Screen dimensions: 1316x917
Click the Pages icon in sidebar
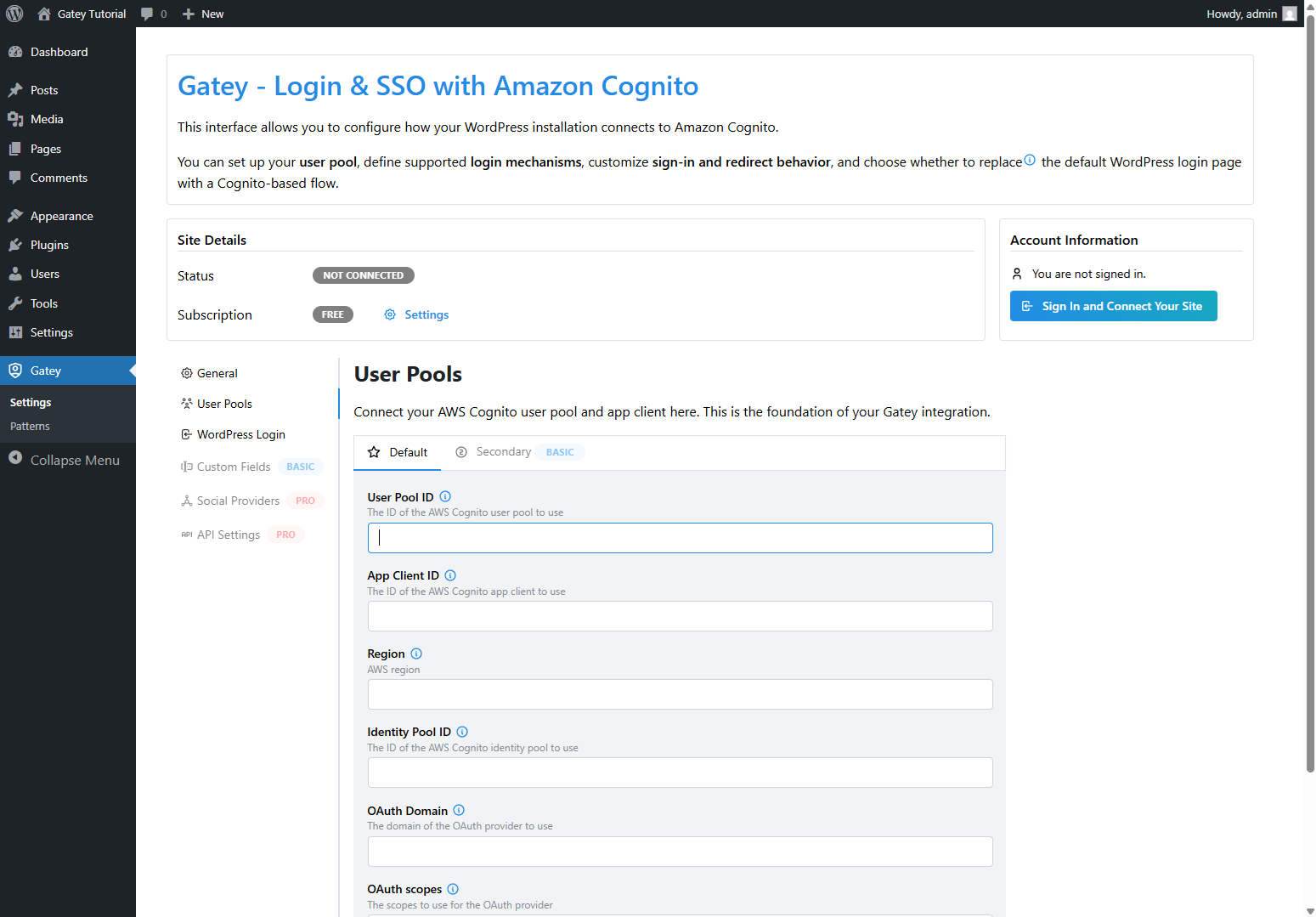point(15,149)
